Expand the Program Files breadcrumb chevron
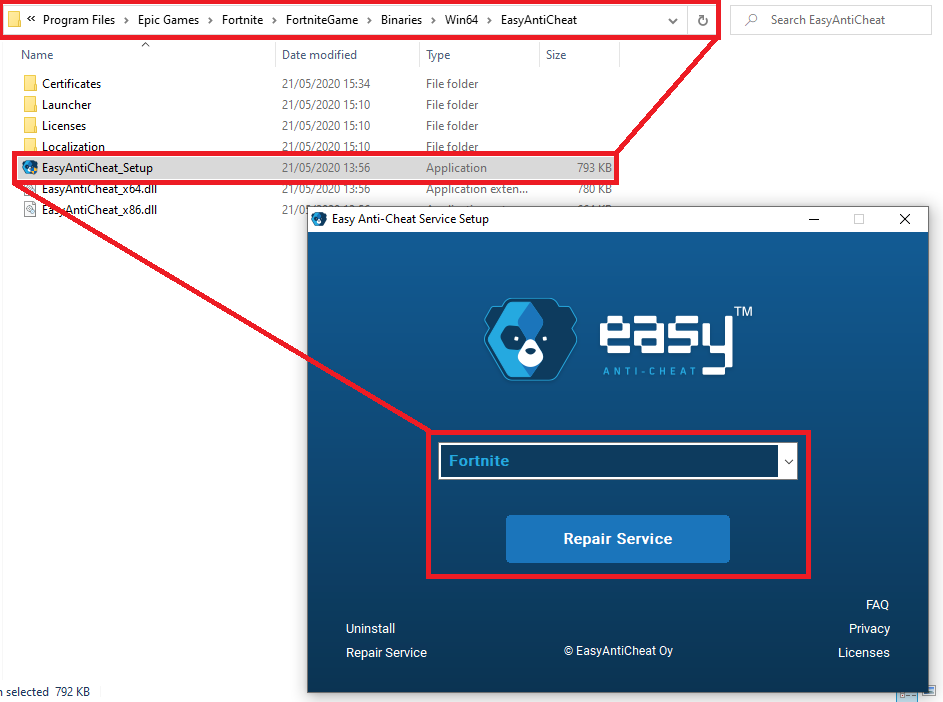Viewport: 943px width, 702px height. (x=126, y=20)
